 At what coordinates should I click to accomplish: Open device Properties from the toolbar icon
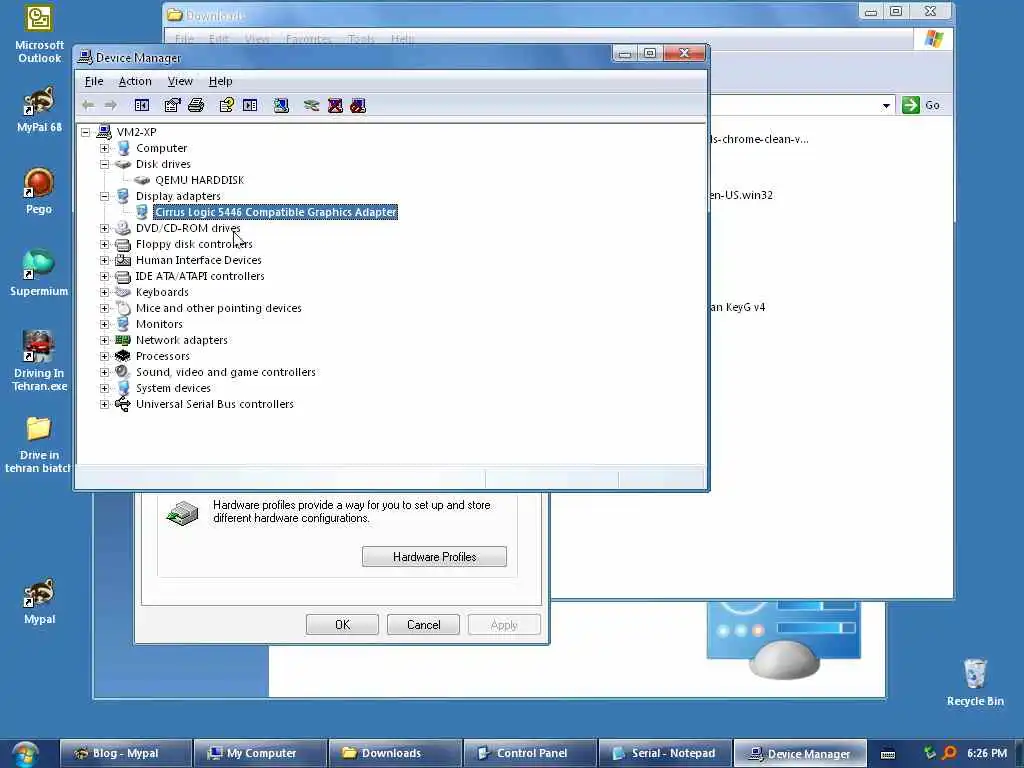click(172, 105)
